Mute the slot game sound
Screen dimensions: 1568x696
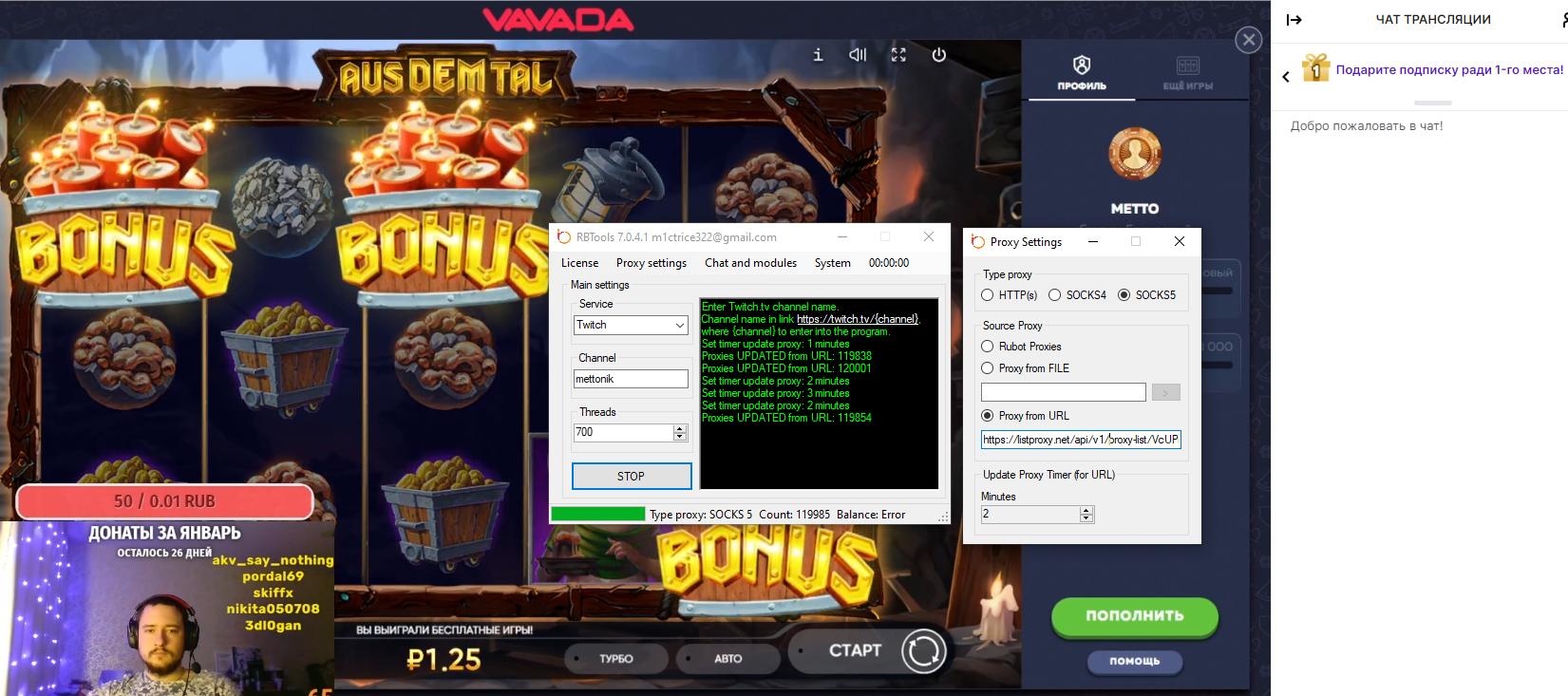pos(858,55)
